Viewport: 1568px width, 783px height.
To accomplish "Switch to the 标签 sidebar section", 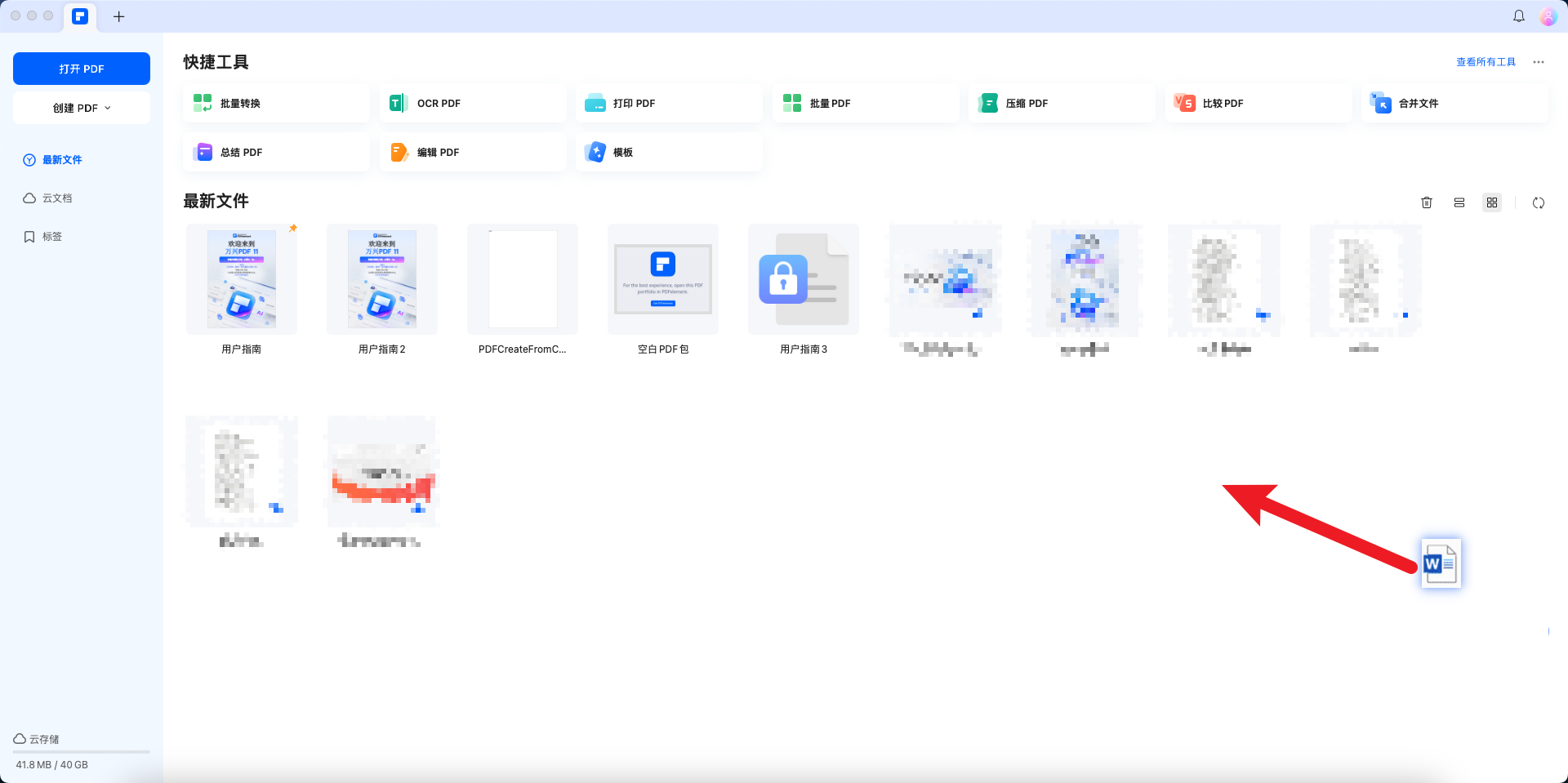I will point(51,236).
